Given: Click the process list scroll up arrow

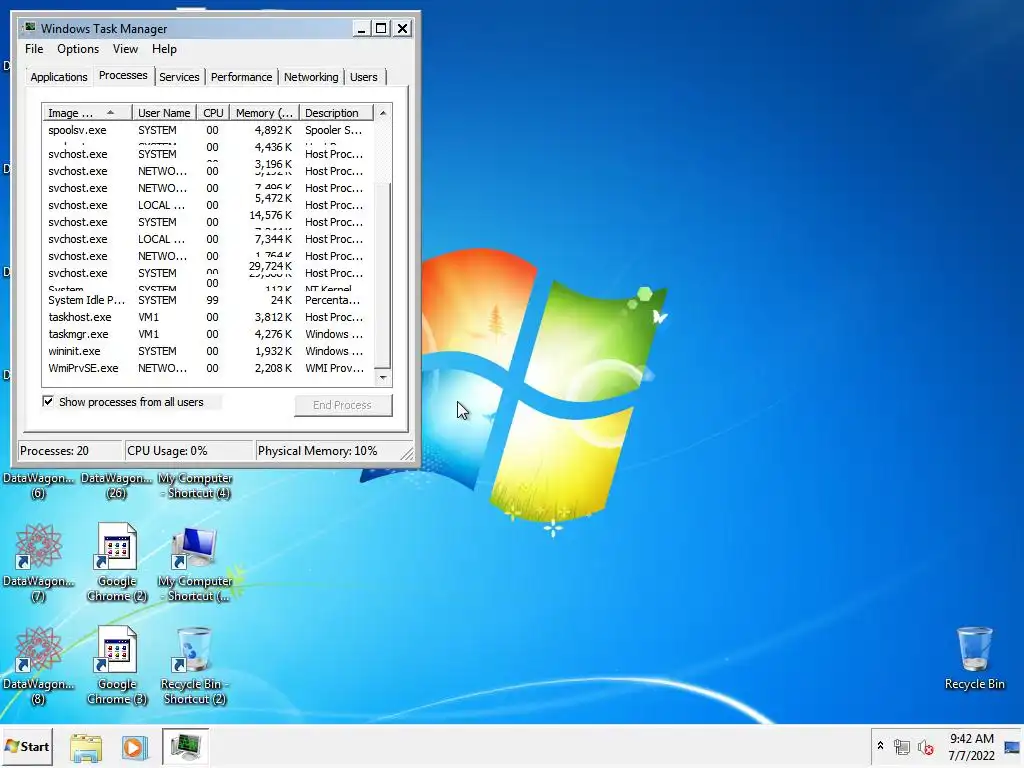Looking at the screenshot, I should coord(383,113).
